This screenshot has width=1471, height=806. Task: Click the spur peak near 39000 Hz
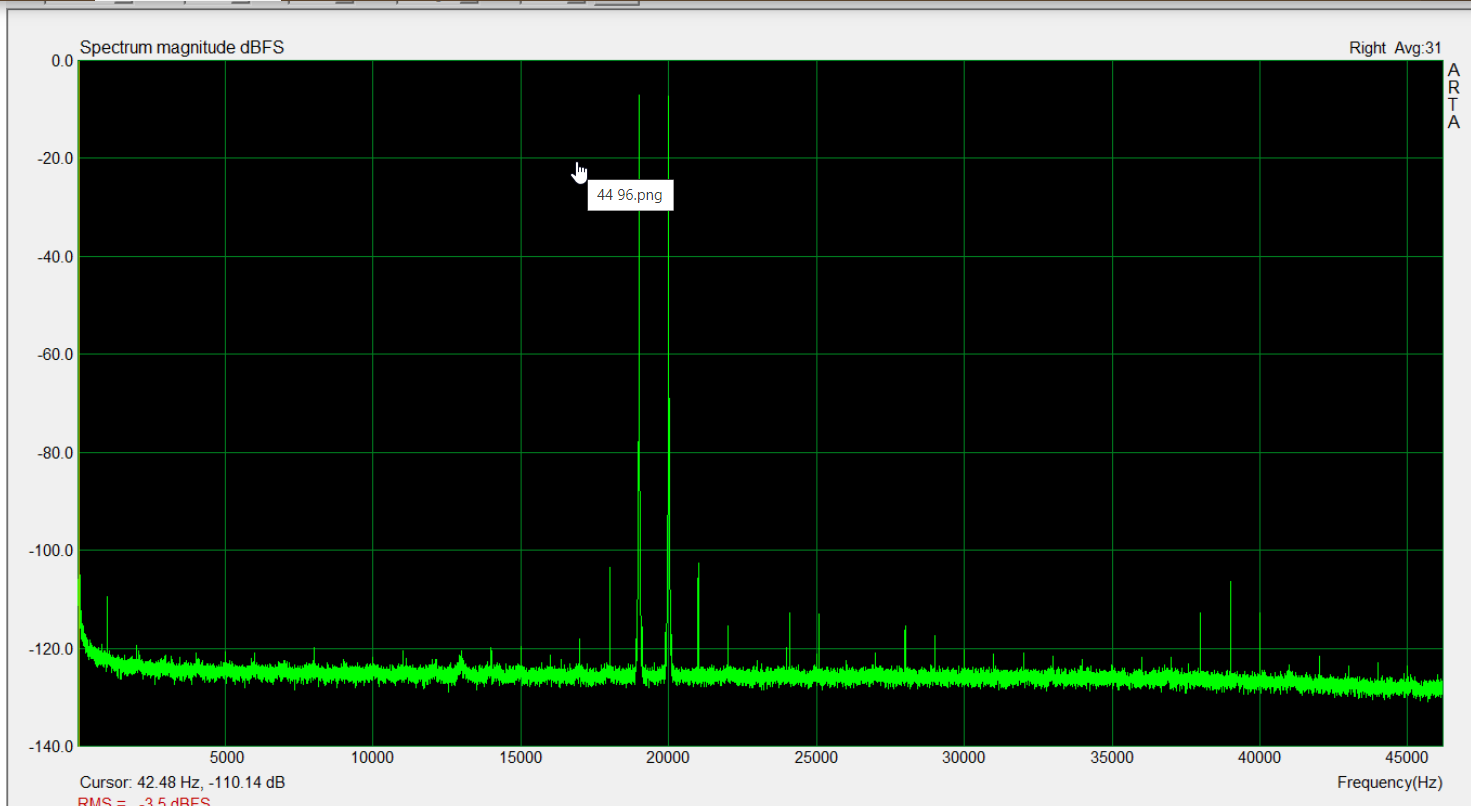(x=1230, y=582)
